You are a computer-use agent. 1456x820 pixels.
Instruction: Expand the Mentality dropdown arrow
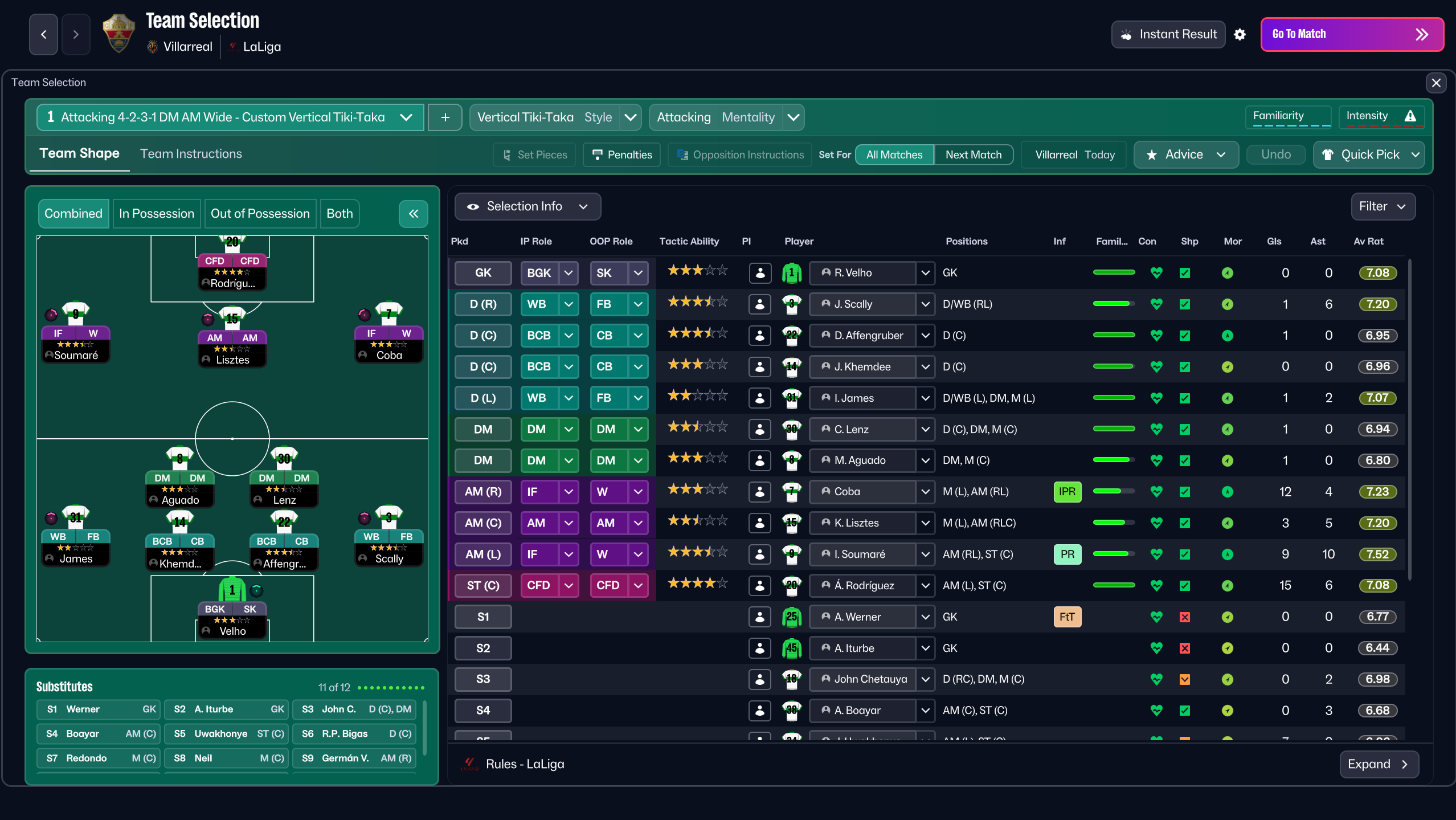coord(794,117)
